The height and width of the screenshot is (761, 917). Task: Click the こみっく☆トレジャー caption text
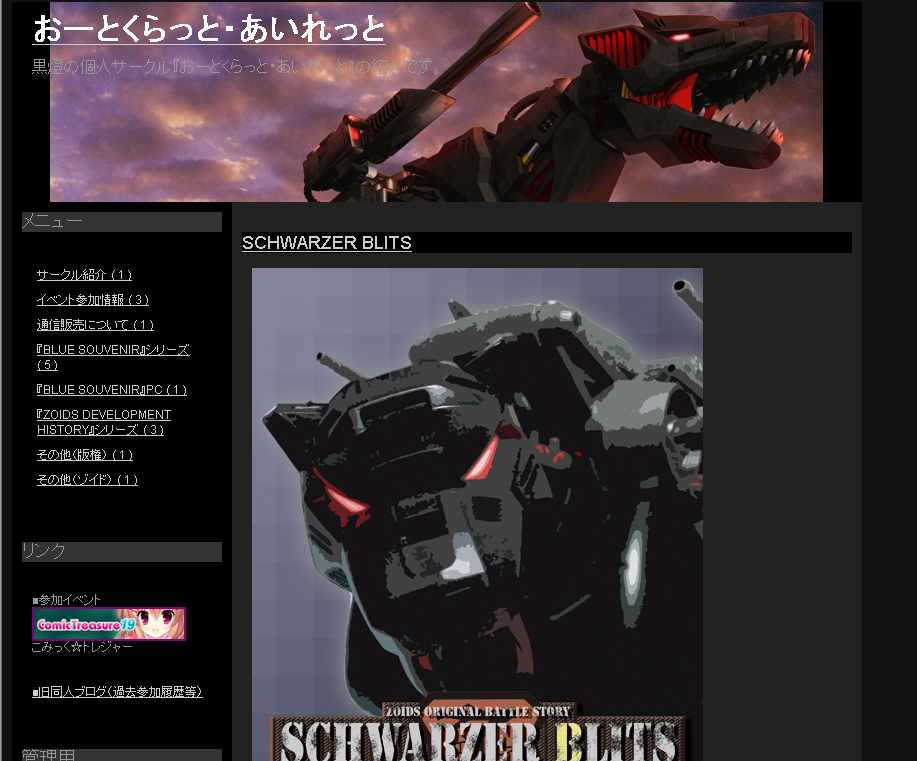click(x=82, y=646)
